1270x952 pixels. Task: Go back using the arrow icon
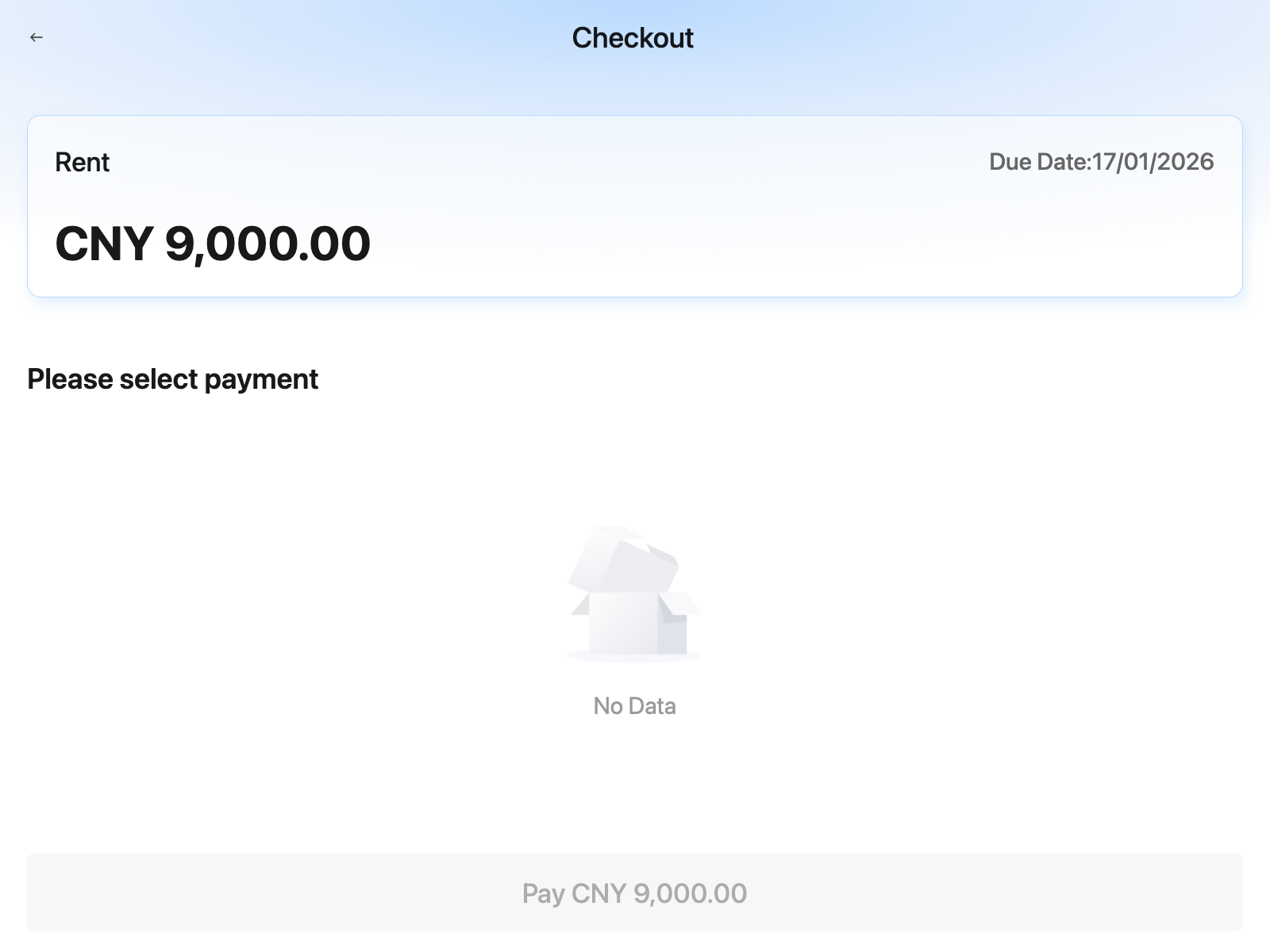(37, 37)
